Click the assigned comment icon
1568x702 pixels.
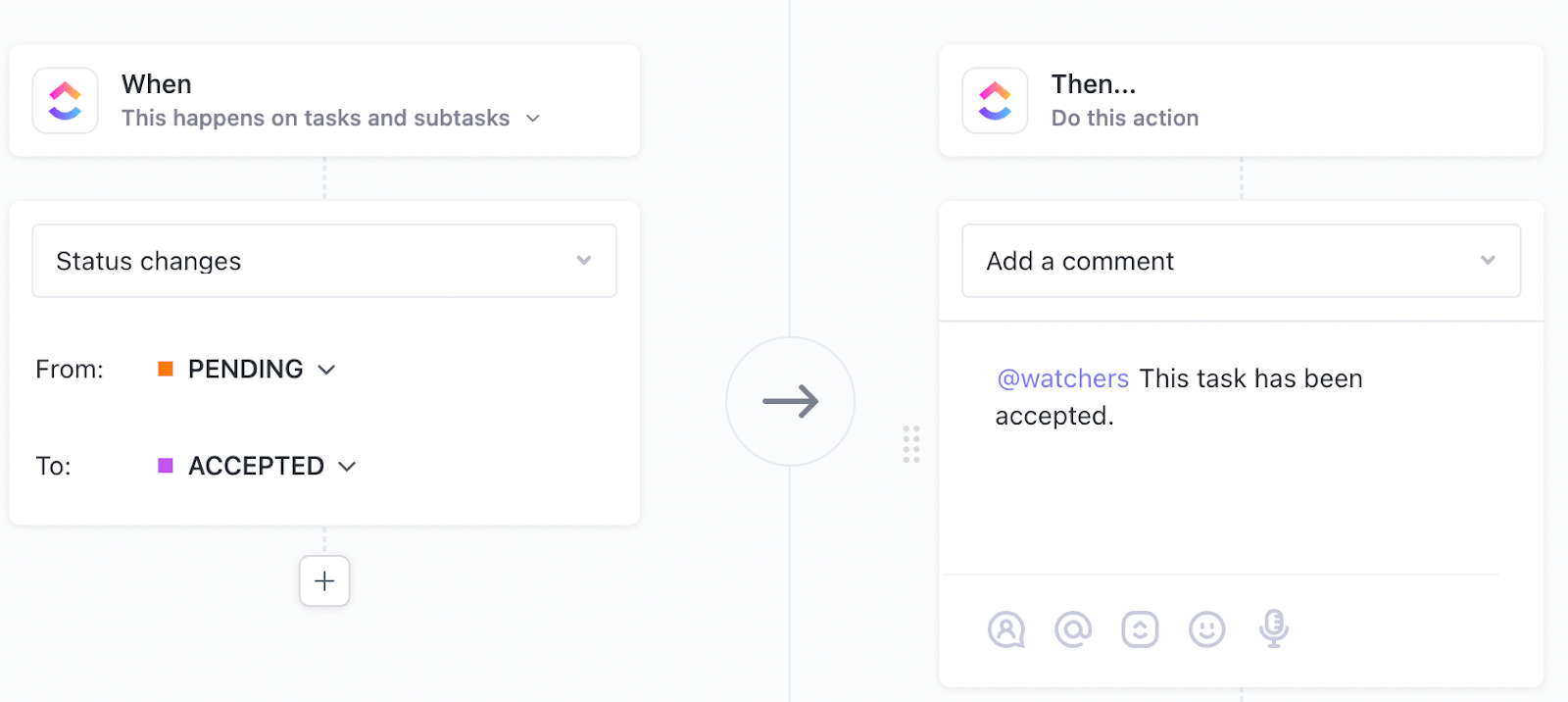1007,629
